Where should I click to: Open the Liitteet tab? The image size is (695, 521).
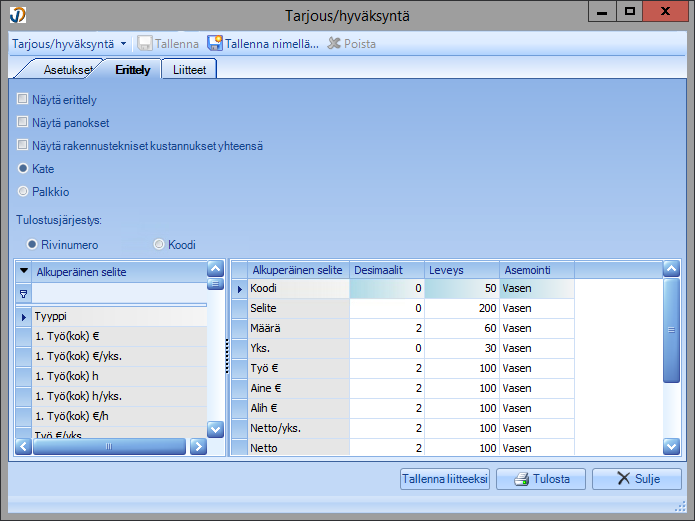(x=189, y=69)
